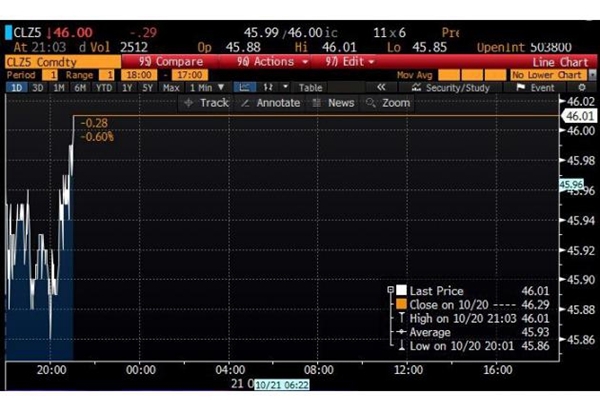Click the 45.96 cyan axis marker
Viewport: 600px width, 412px height.
(x=571, y=185)
